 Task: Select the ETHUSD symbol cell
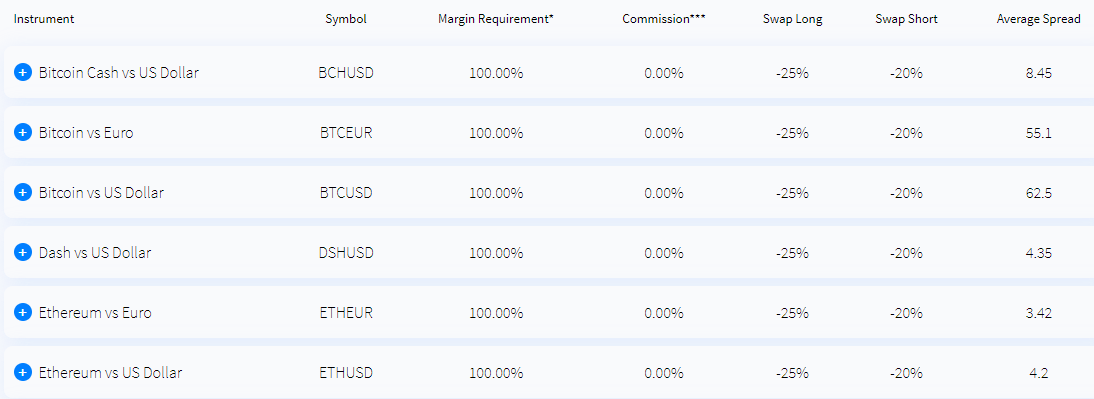pyautogui.click(x=345, y=373)
